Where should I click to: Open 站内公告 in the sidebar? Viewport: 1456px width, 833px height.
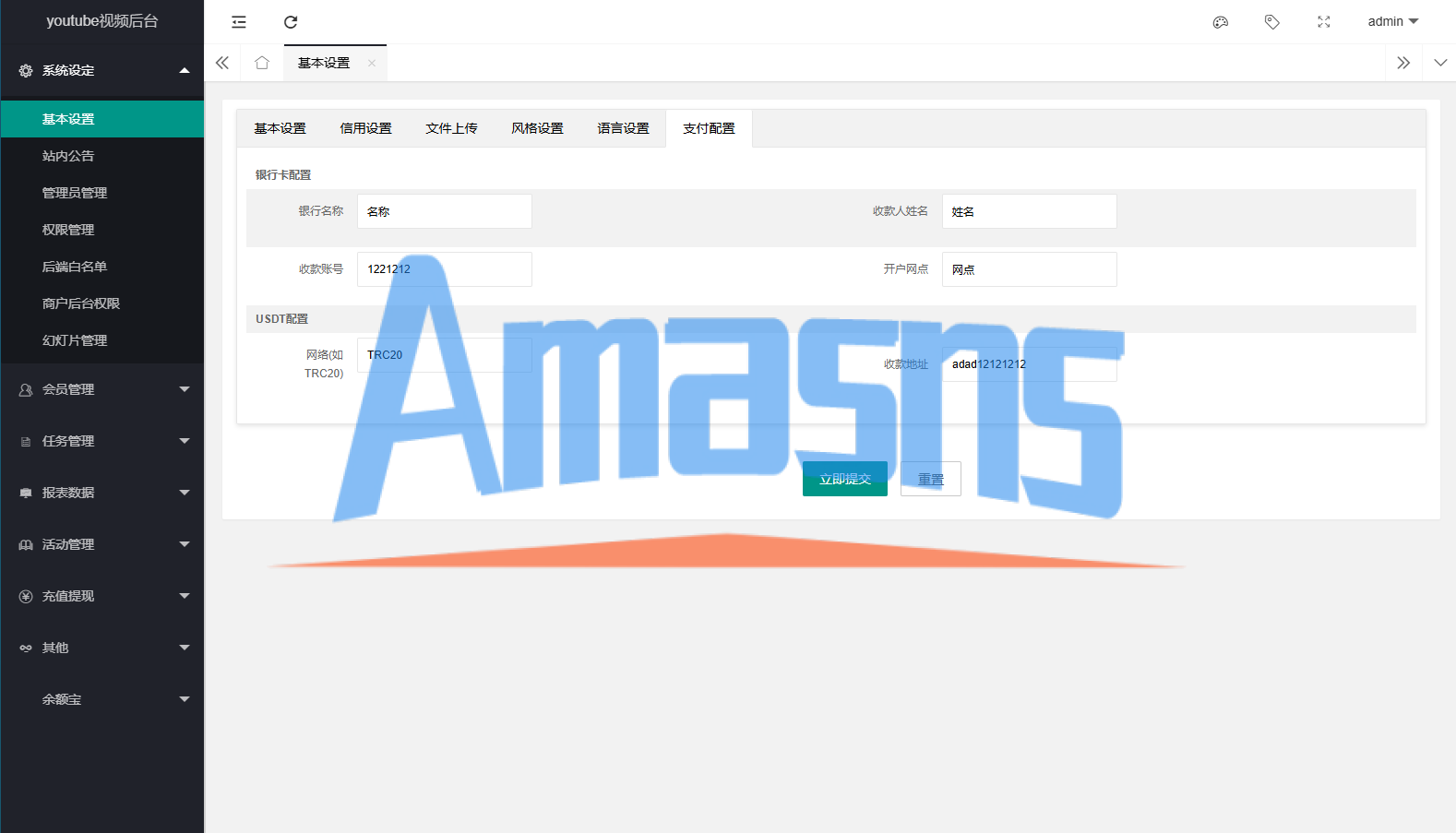pyautogui.click(x=102, y=156)
